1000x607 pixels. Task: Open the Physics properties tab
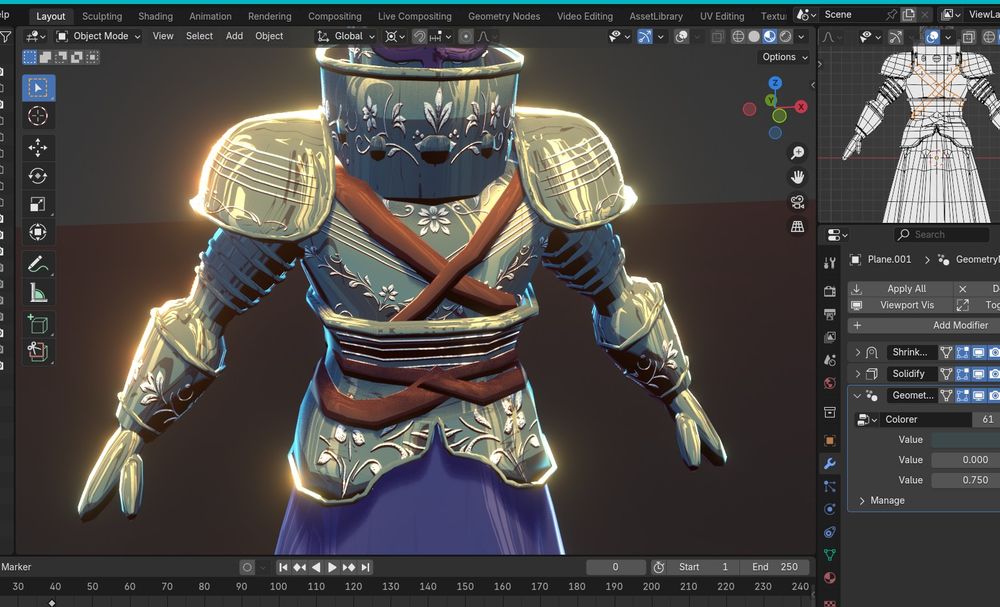pyautogui.click(x=830, y=509)
